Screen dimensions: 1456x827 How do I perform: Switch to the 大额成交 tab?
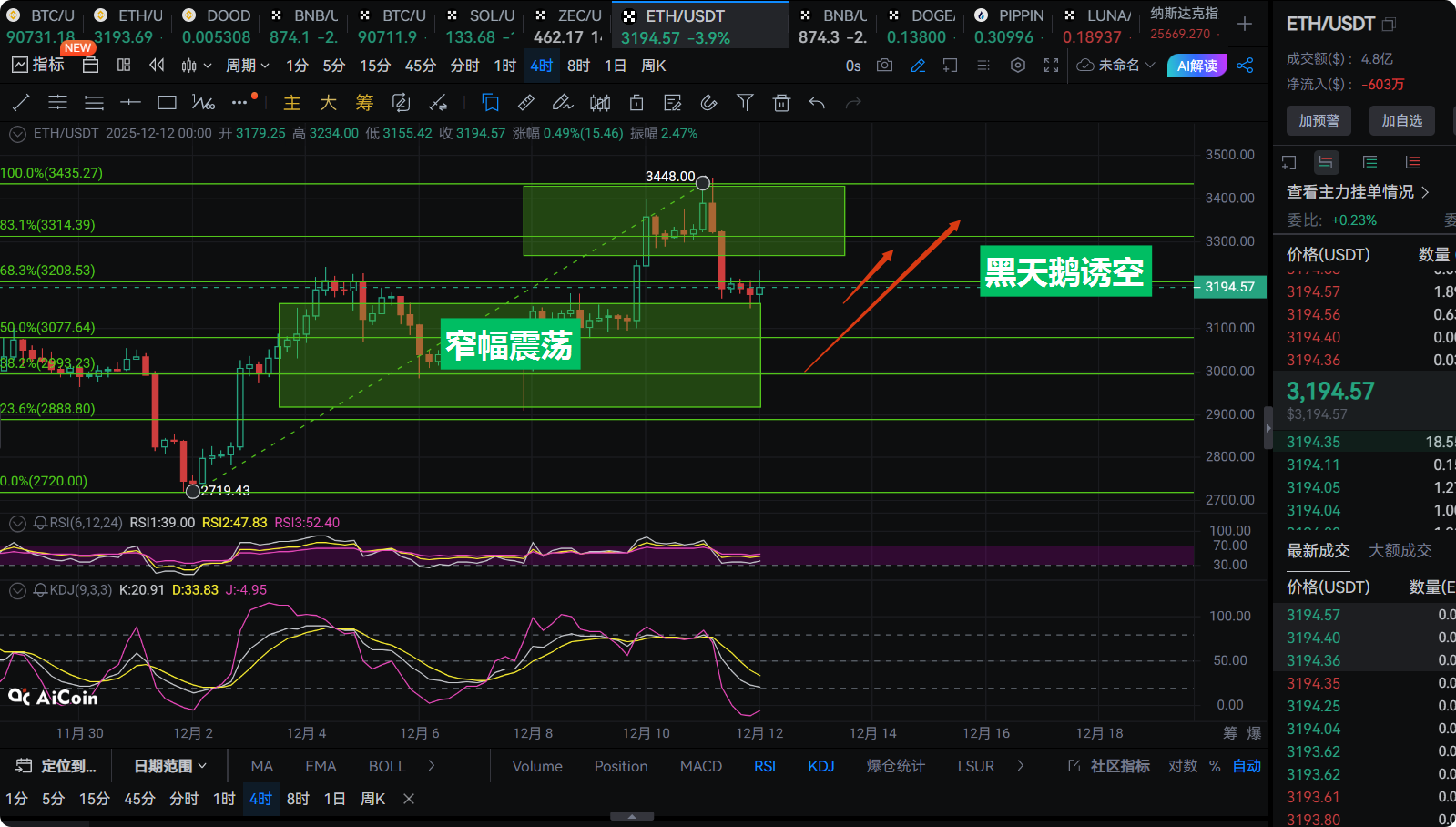pos(1400,550)
